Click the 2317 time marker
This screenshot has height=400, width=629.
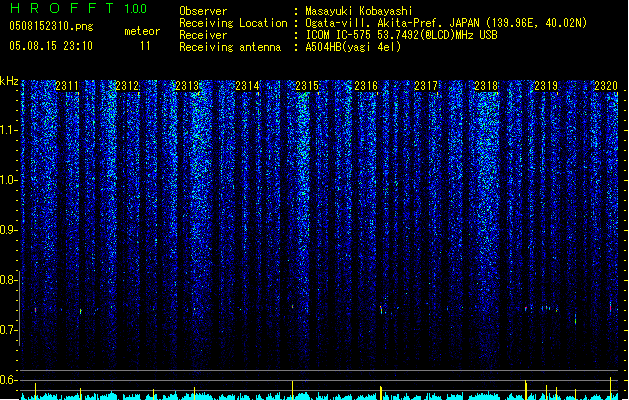click(x=426, y=86)
